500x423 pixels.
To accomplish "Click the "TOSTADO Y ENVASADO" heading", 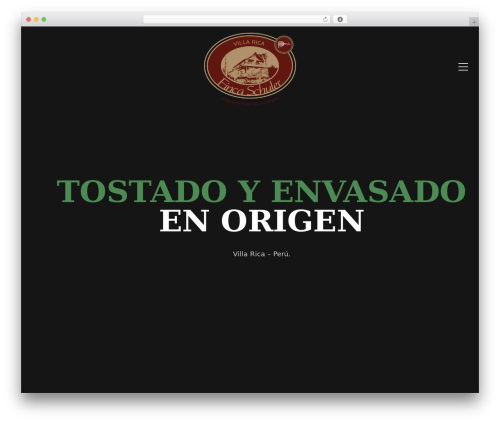I will [x=261, y=191].
